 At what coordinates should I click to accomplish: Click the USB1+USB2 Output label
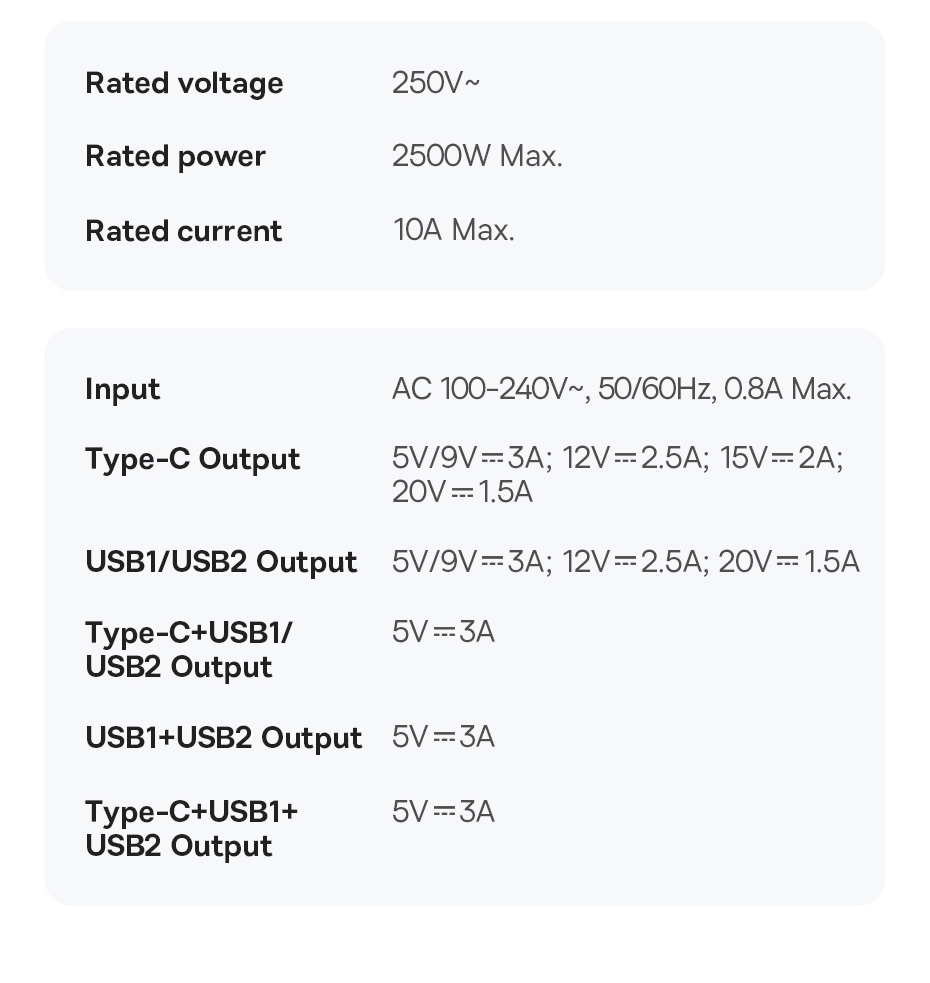coord(223,738)
